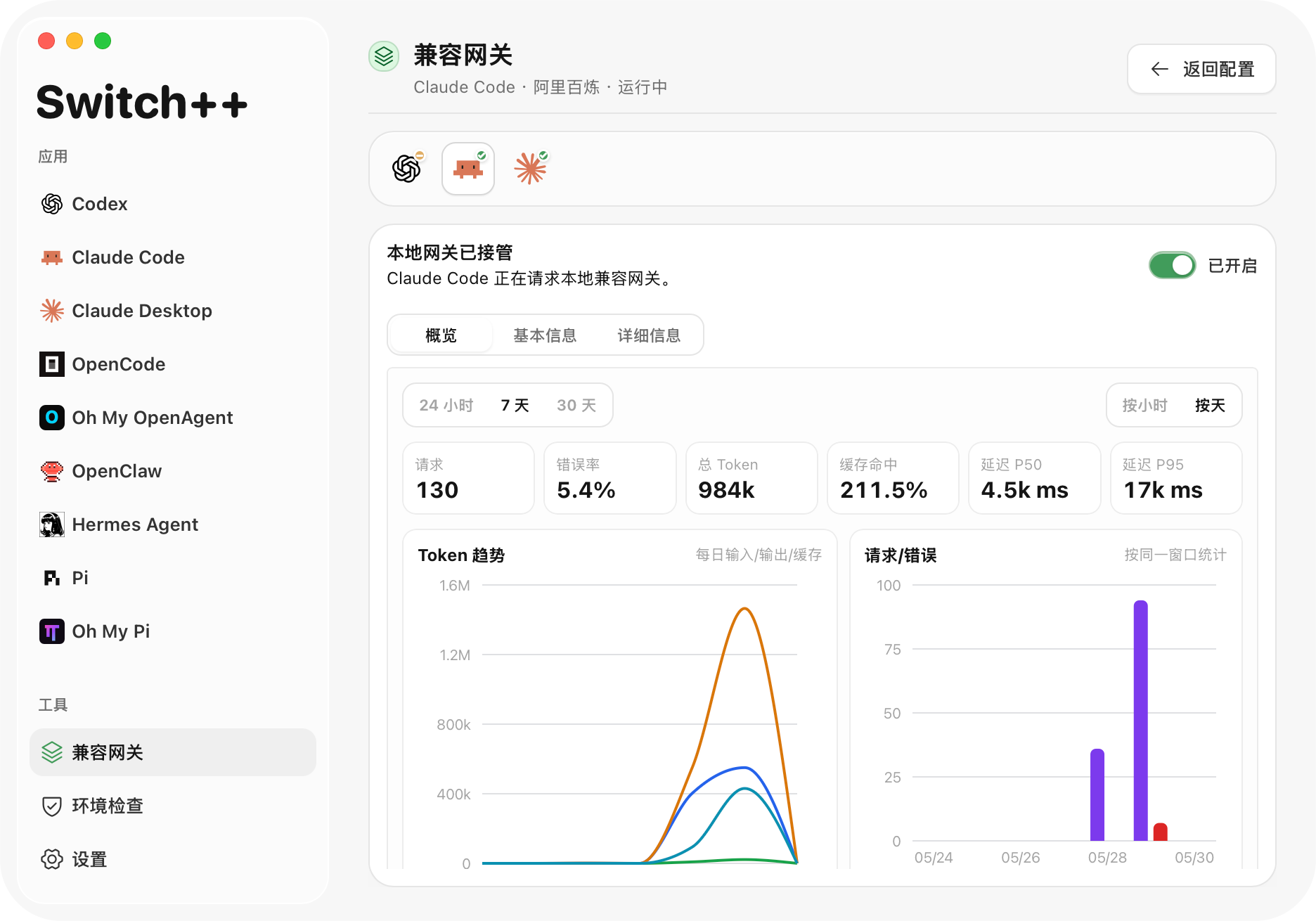The width and height of the screenshot is (1316, 921).
Task: Select the Codex OpenAI icon in app strip
Action: coord(406,169)
